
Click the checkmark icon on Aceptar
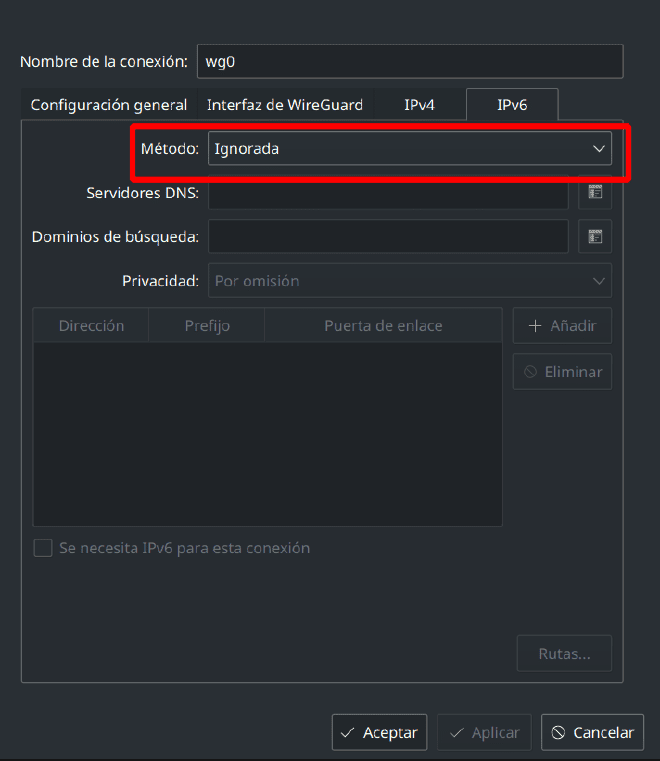tap(347, 733)
